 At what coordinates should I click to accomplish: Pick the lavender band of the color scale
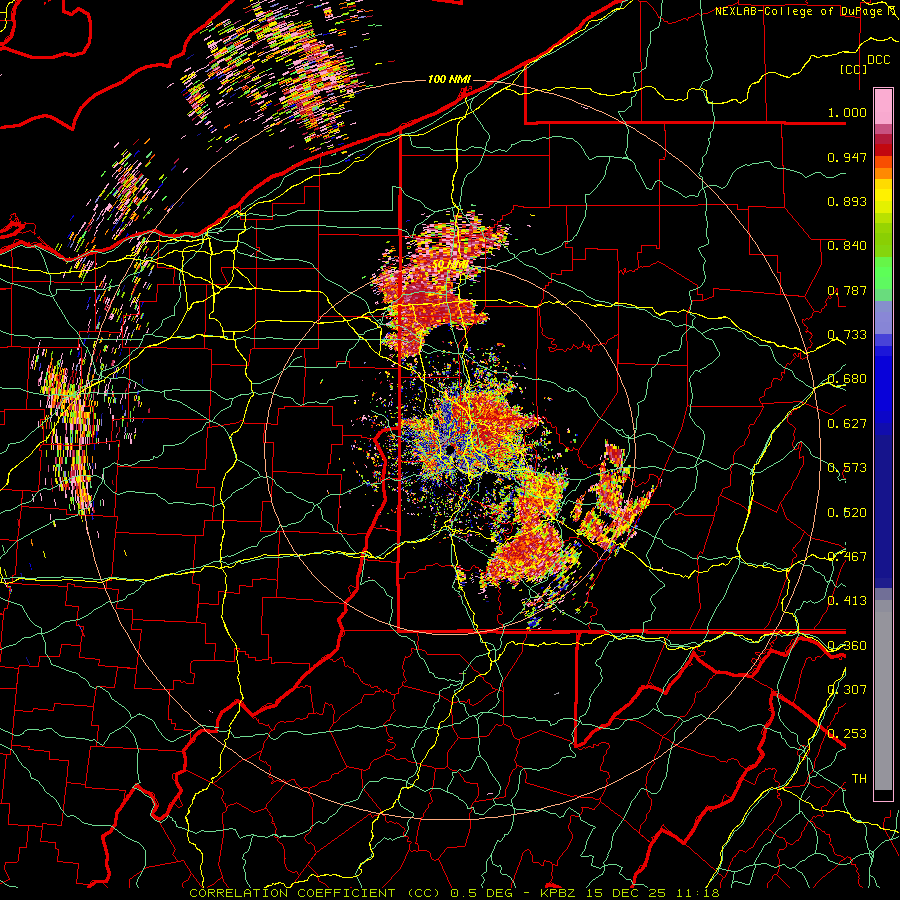point(883,317)
